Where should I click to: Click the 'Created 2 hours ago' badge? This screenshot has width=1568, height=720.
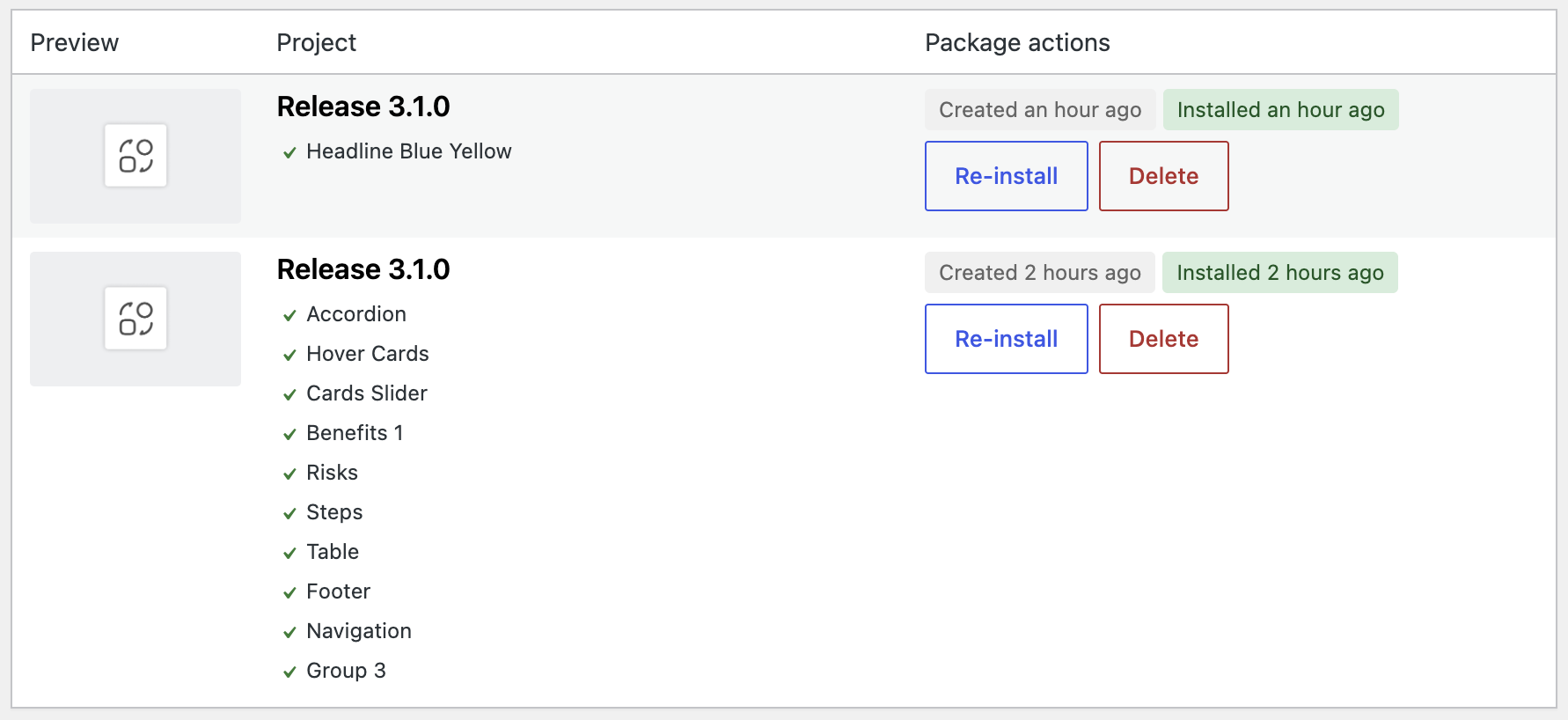(x=1040, y=273)
